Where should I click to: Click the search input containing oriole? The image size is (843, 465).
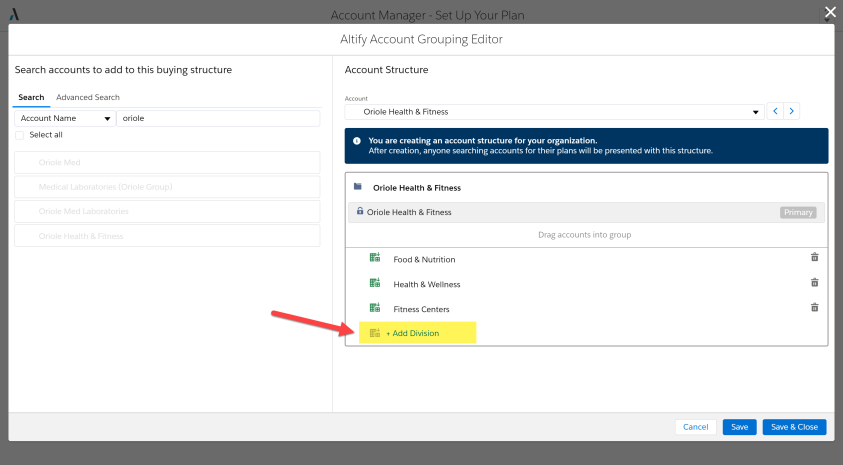(218, 118)
